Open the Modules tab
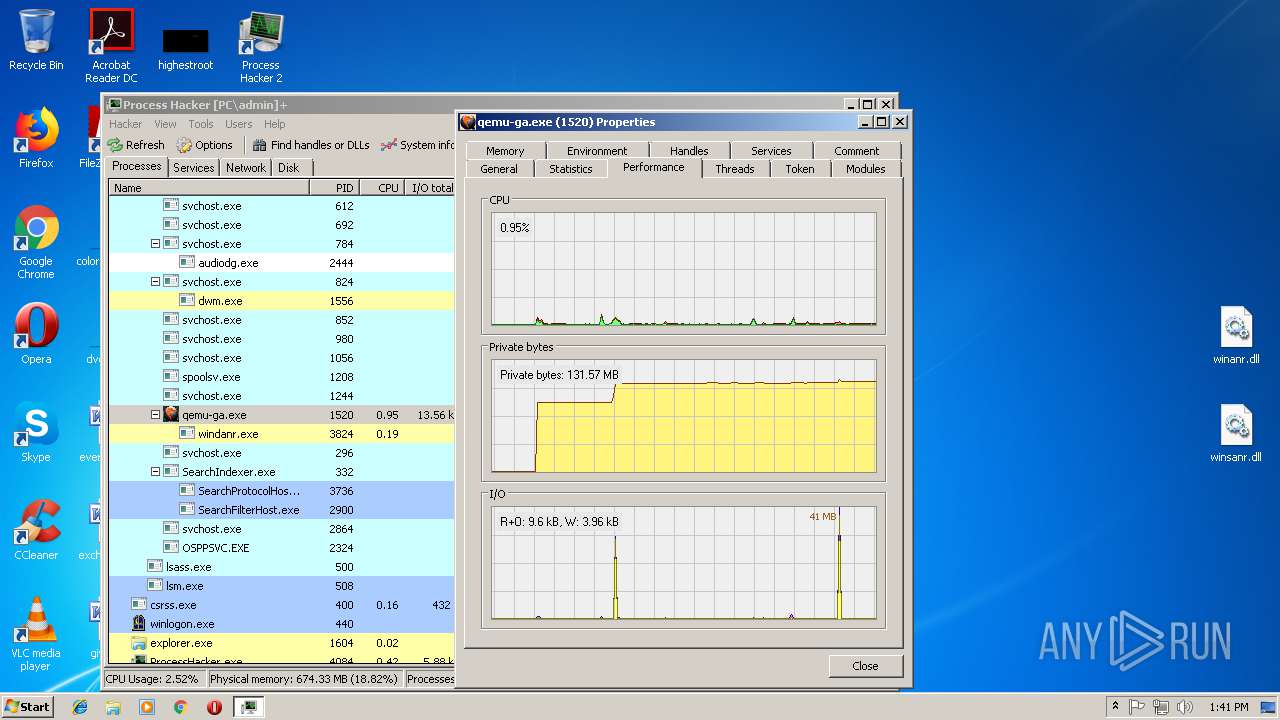1280x720 pixels. [x=866, y=169]
